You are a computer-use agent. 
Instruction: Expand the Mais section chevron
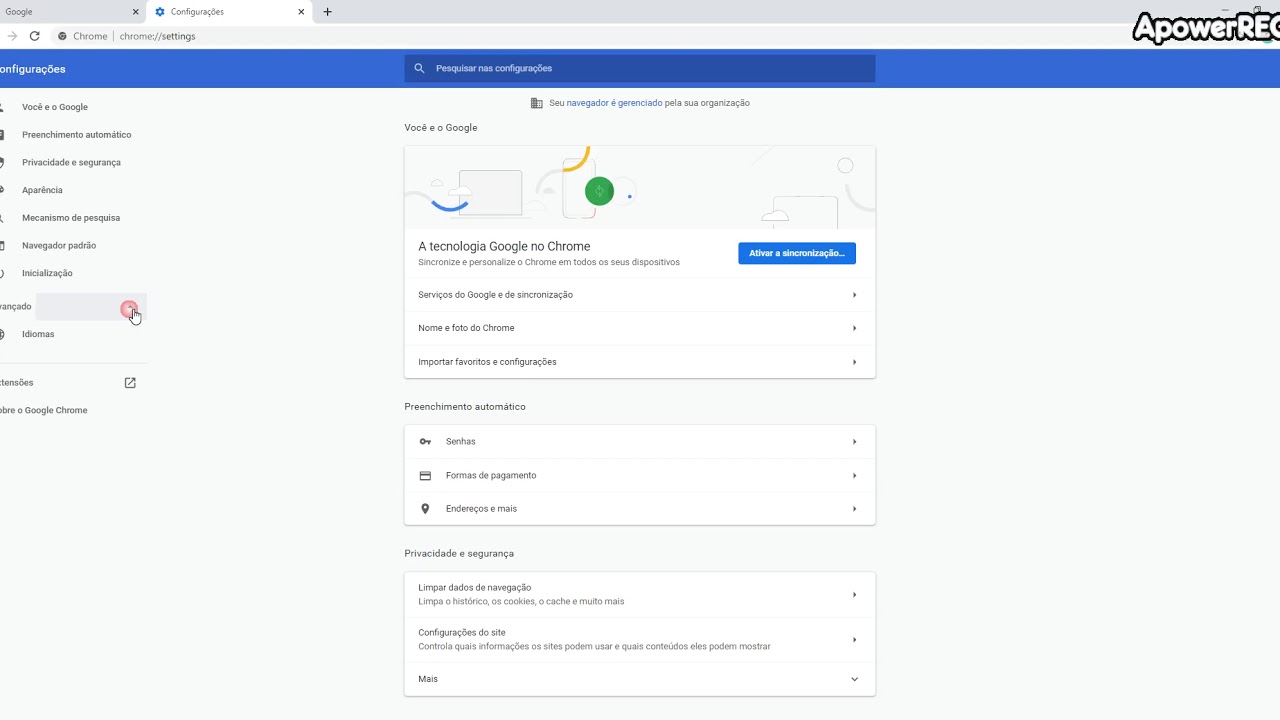click(854, 679)
